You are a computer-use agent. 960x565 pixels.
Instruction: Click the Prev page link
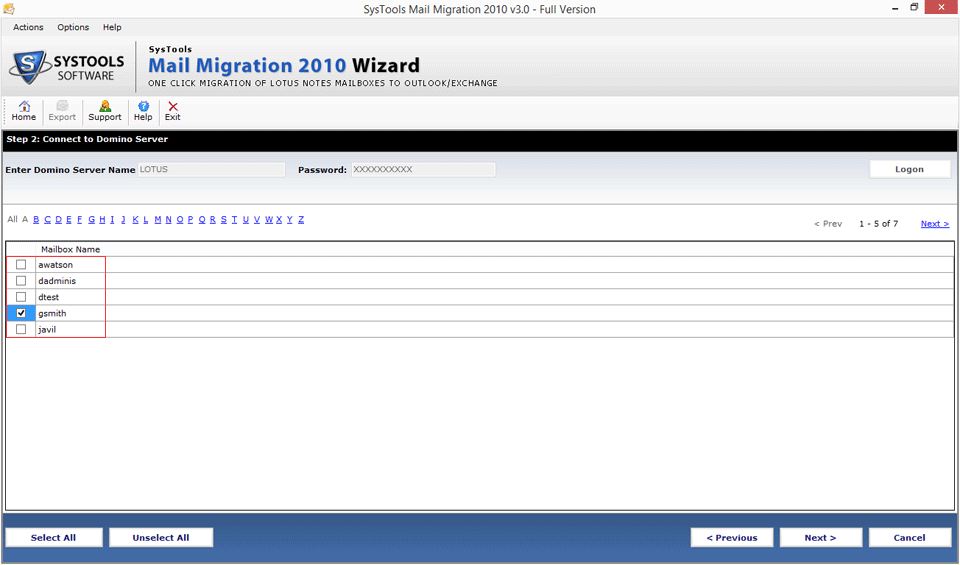[x=828, y=224]
